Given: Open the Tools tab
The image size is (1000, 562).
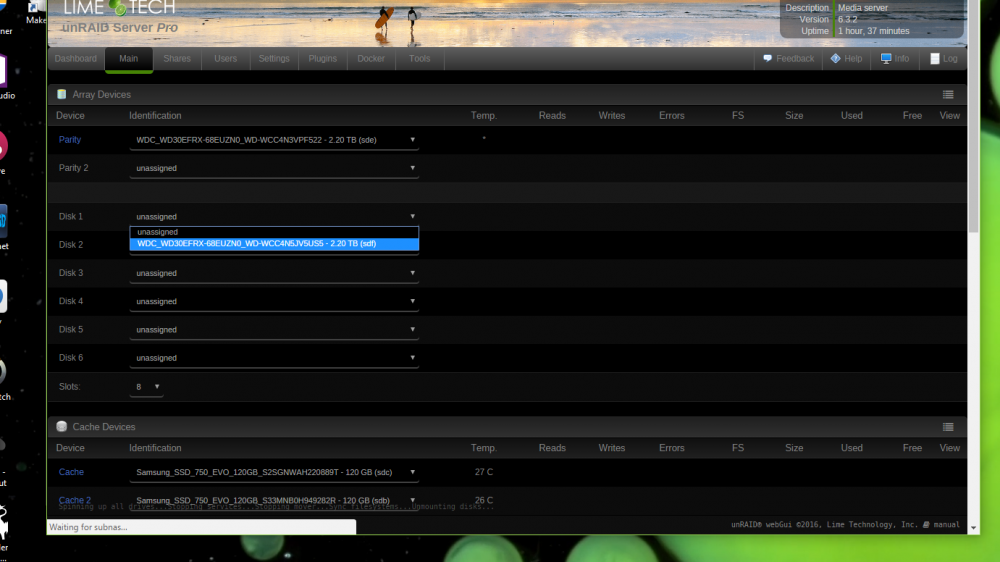Looking at the screenshot, I should point(419,59).
